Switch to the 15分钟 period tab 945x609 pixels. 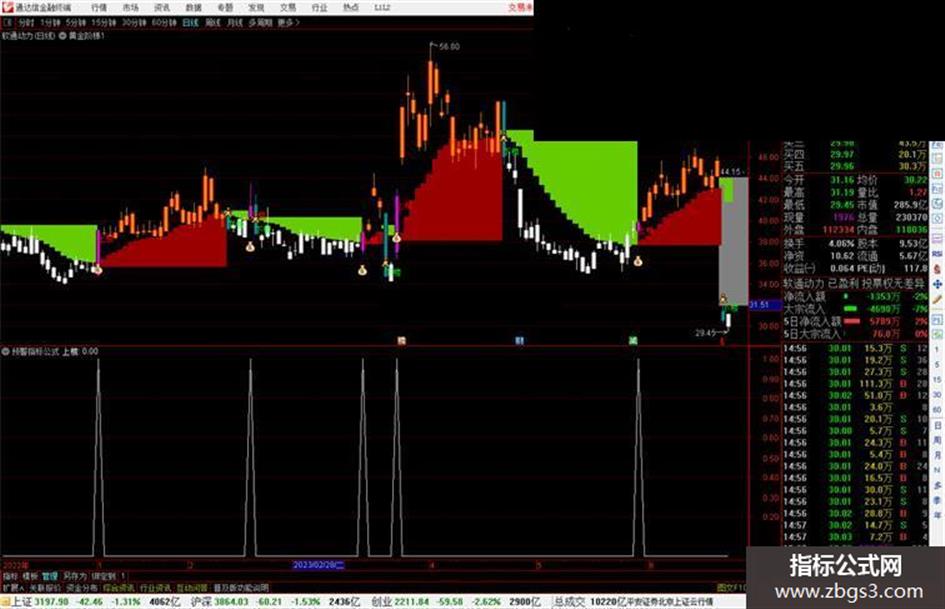[x=103, y=22]
